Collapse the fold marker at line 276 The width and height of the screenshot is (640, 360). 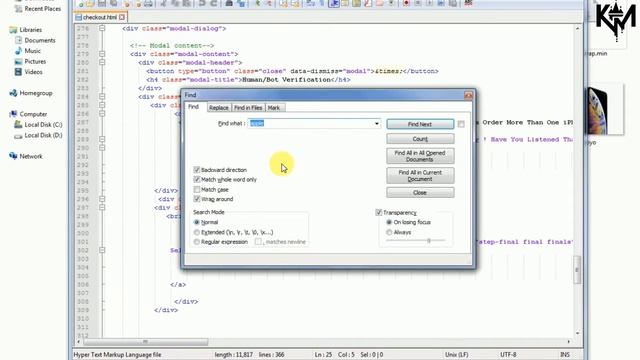tap(102, 29)
